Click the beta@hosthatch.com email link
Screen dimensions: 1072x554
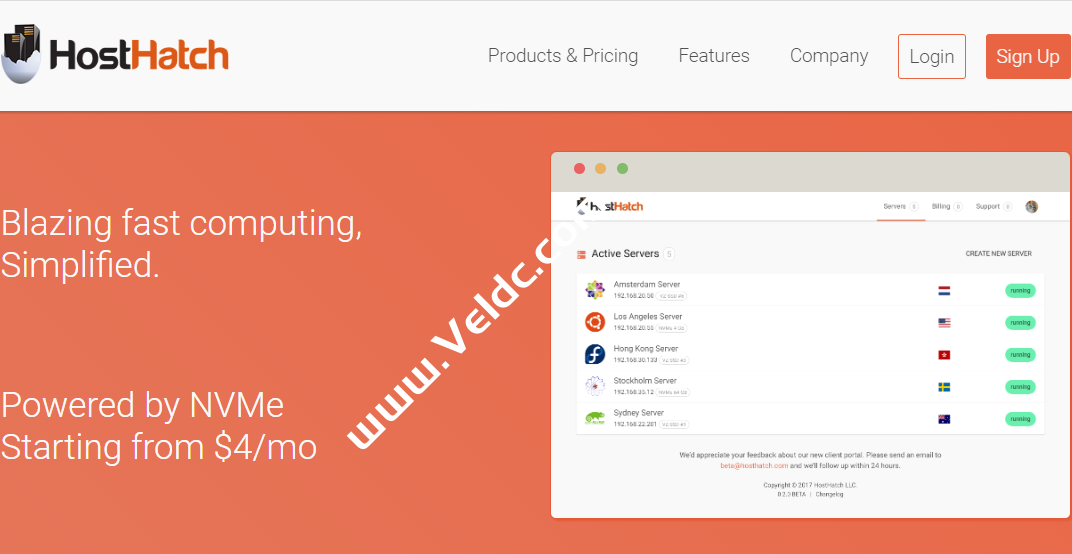click(754, 466)
